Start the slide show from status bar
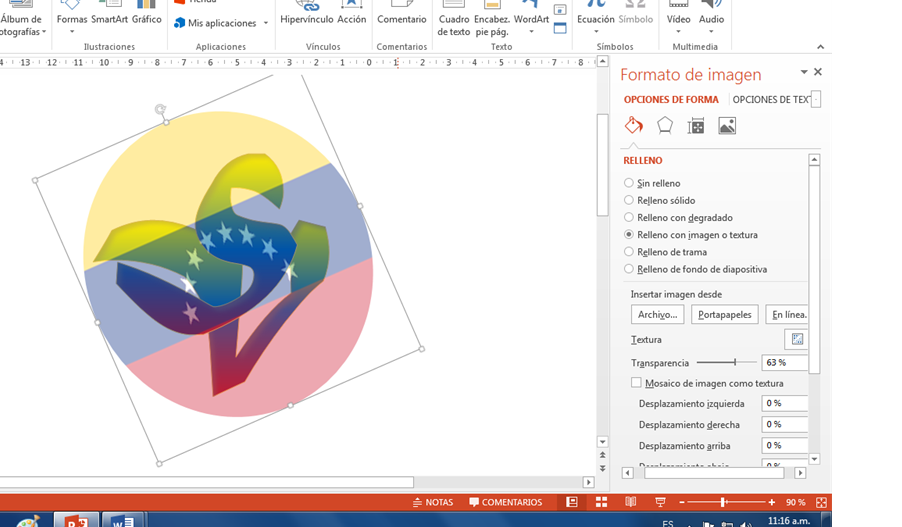 point(660,502)
